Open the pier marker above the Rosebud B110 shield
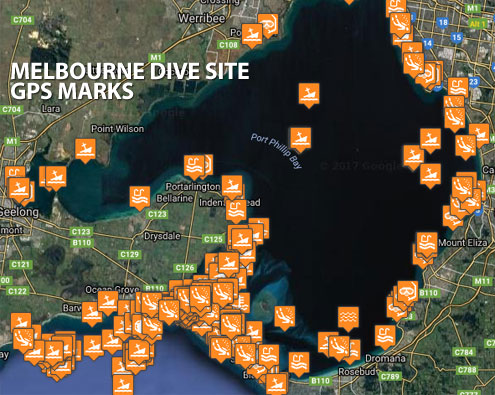495x395 pixels. coord(299,363)
